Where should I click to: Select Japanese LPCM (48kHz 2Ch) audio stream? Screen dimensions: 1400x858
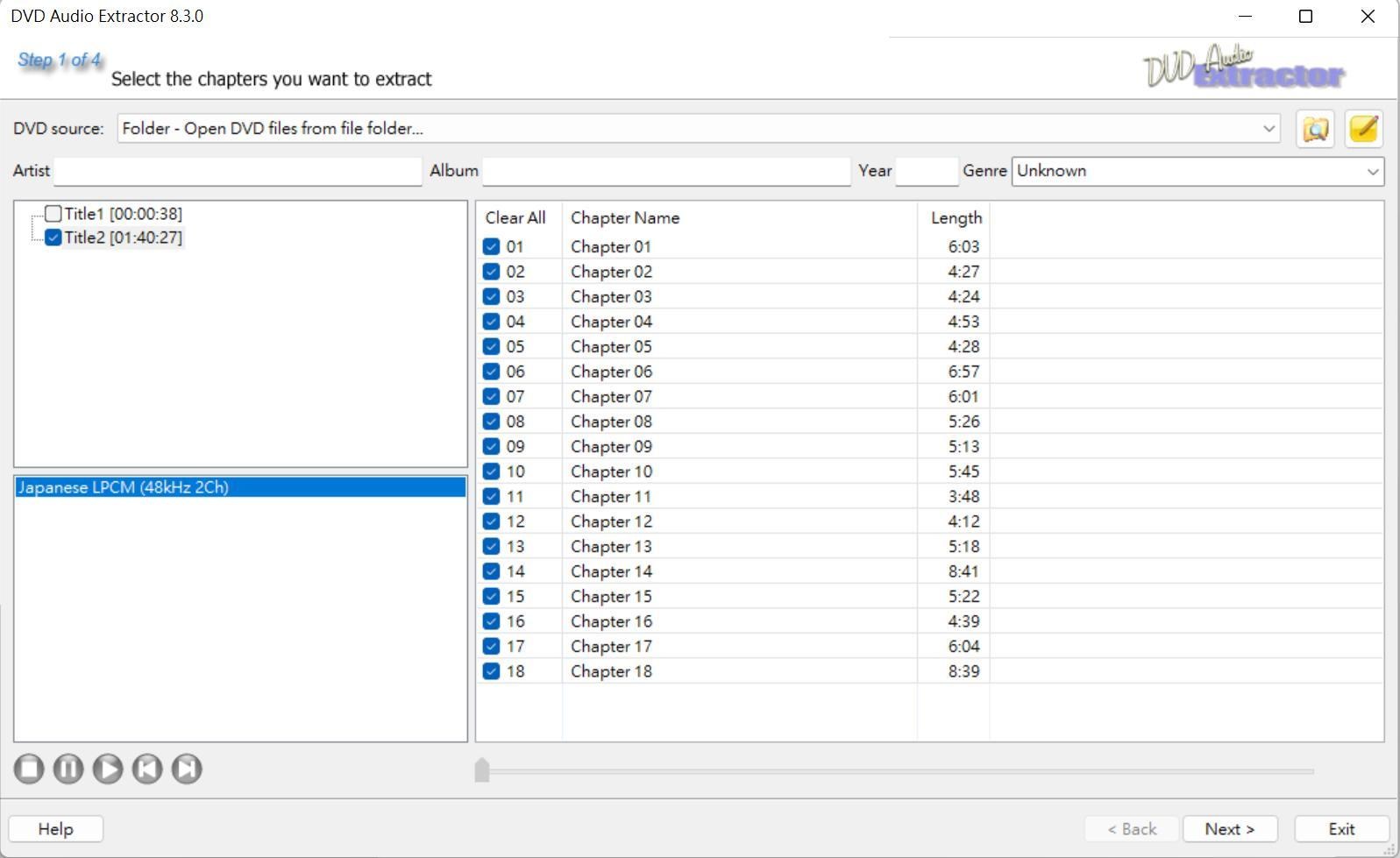[240, 487]
